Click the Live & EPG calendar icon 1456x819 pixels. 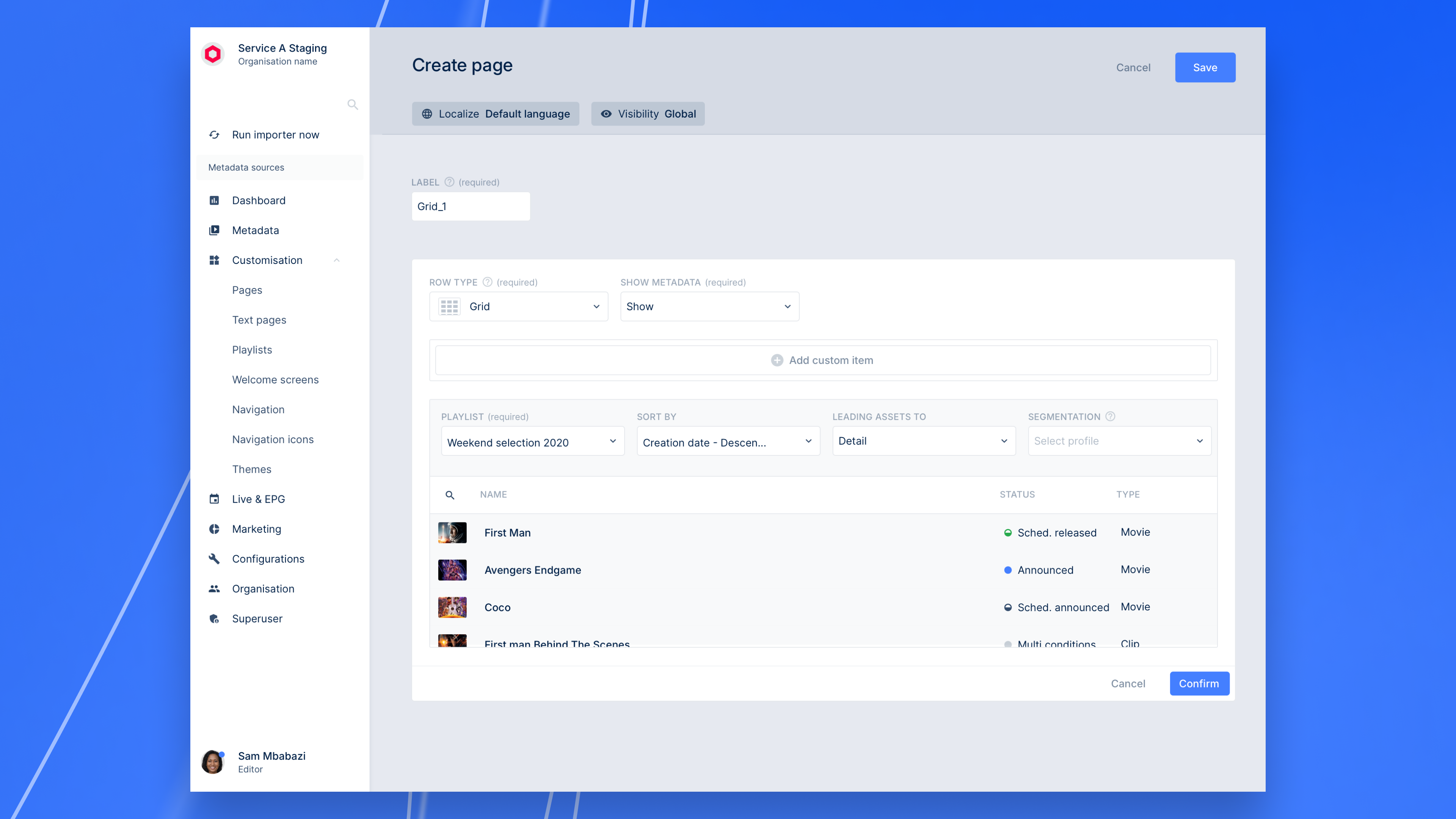pyautogui.click(x=214, y=499)
